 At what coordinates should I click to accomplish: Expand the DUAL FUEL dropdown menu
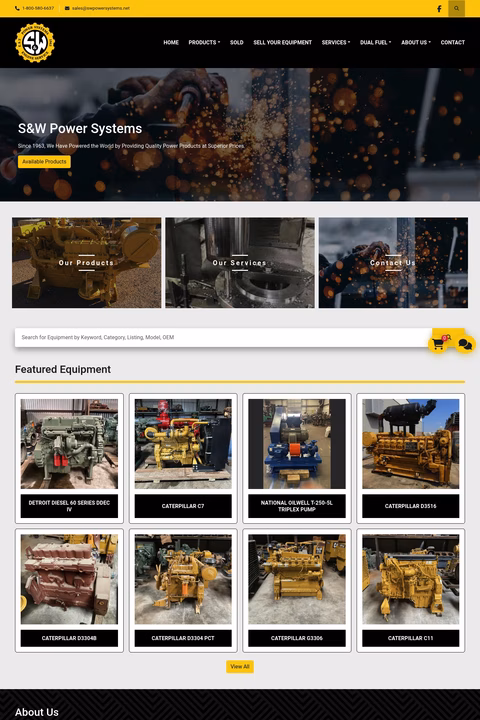375,42
